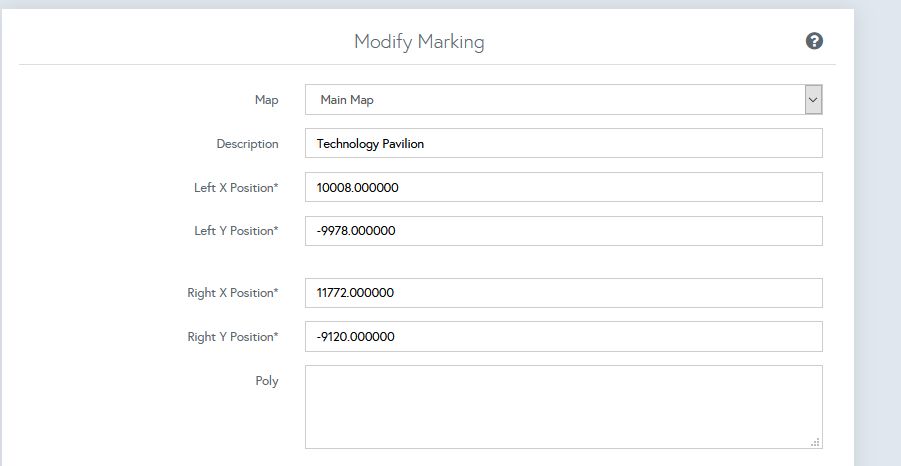Click the Modify Marking heading

419,42
